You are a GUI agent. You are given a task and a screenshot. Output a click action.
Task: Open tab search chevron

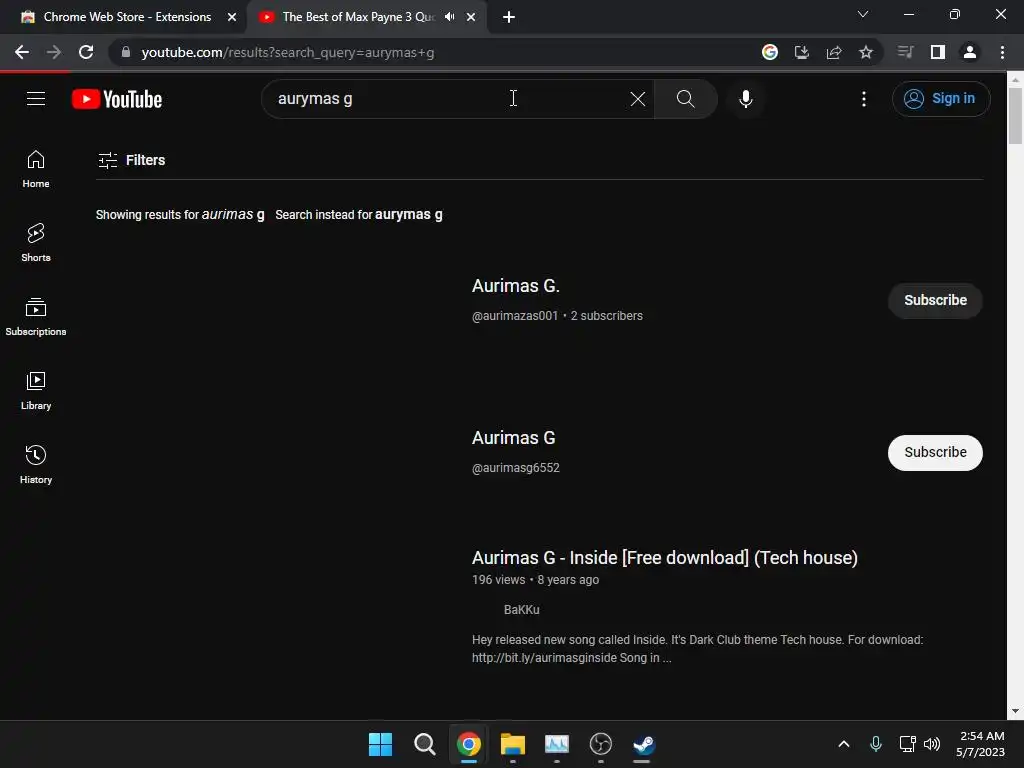862,14
